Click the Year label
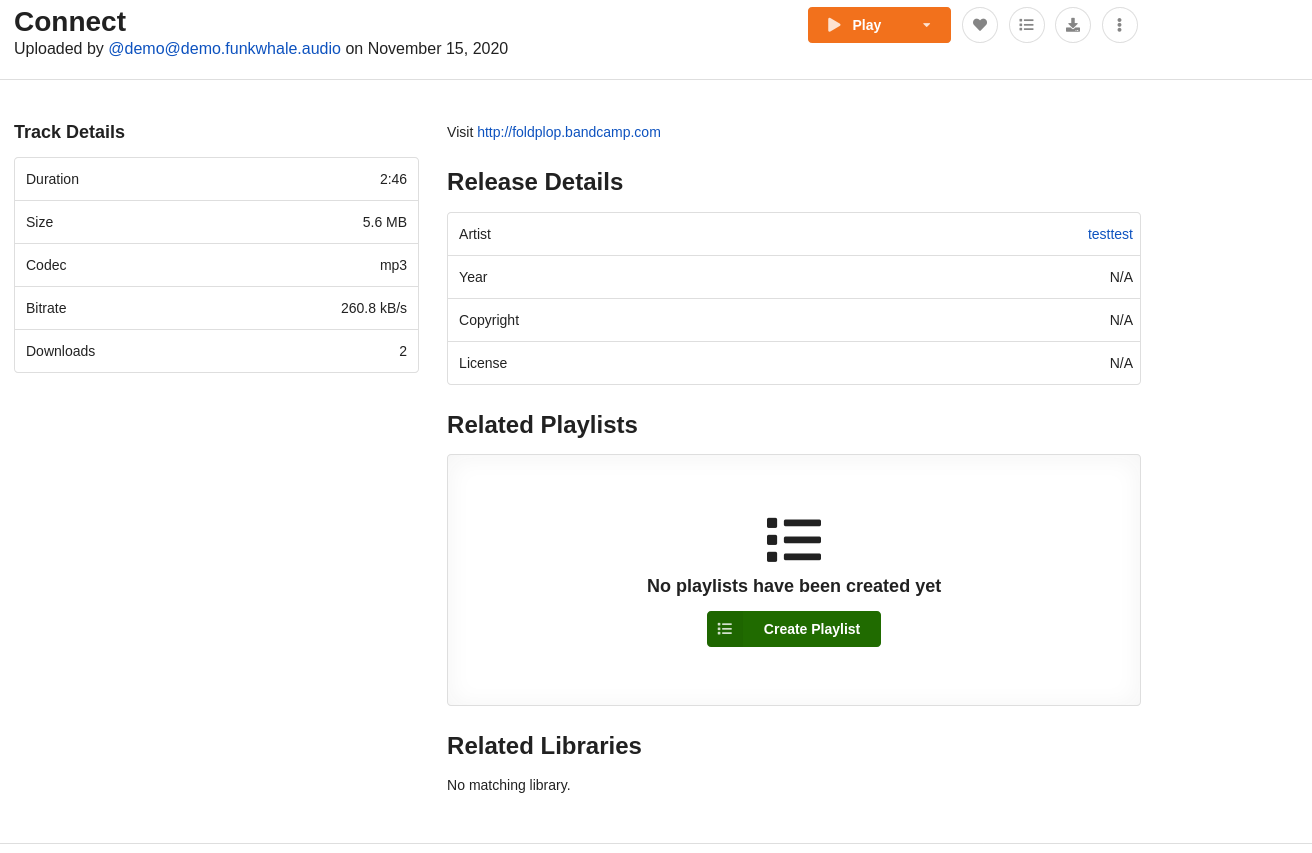Screen dimensions: 1312x853 point(473,277)
